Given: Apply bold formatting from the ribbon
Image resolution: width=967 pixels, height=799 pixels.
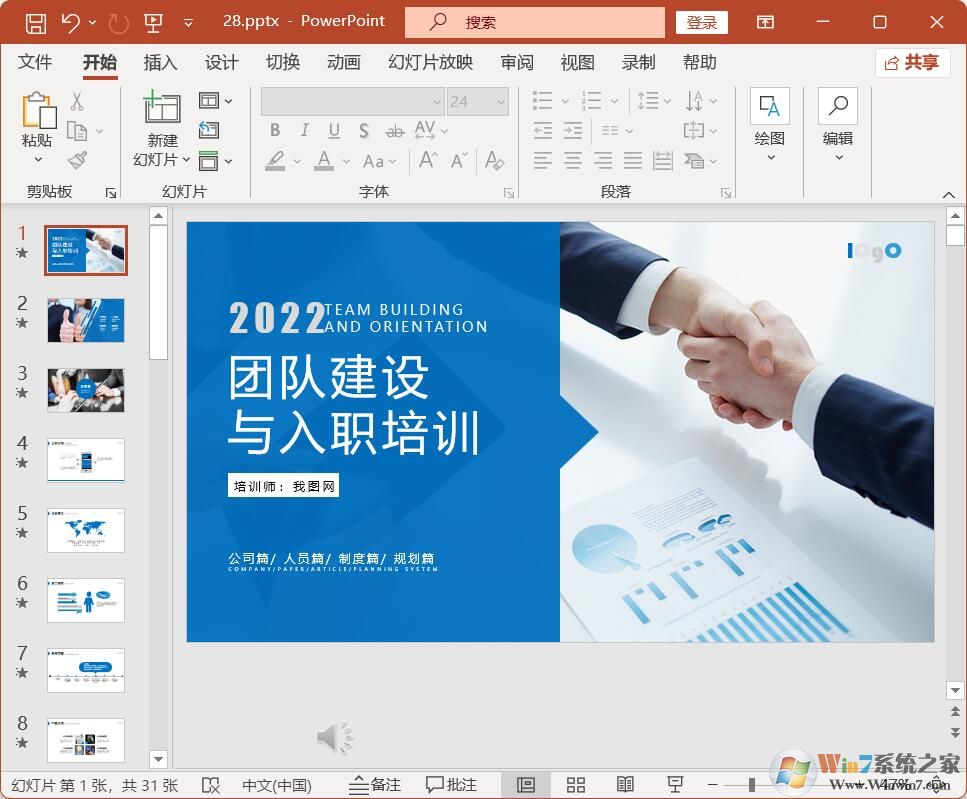Looking at the screenshot, I should (x=277, y=130).
